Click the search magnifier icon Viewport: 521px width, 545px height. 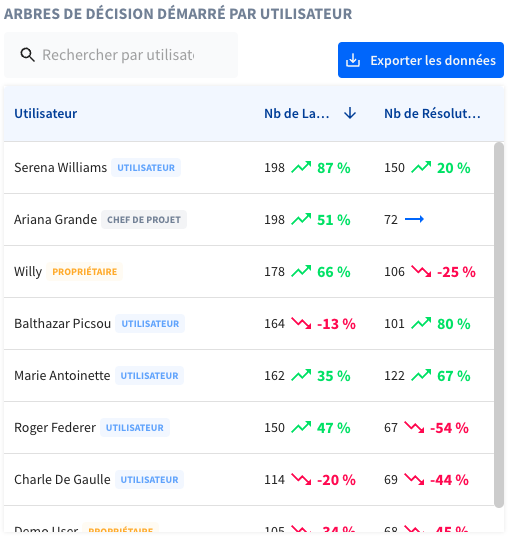(x=27, y=55)
